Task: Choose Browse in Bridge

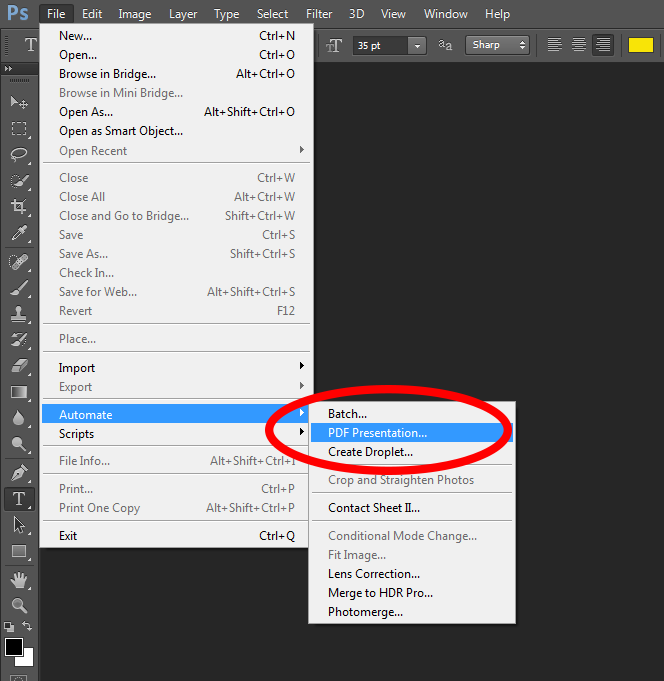Action: [176, 74]
